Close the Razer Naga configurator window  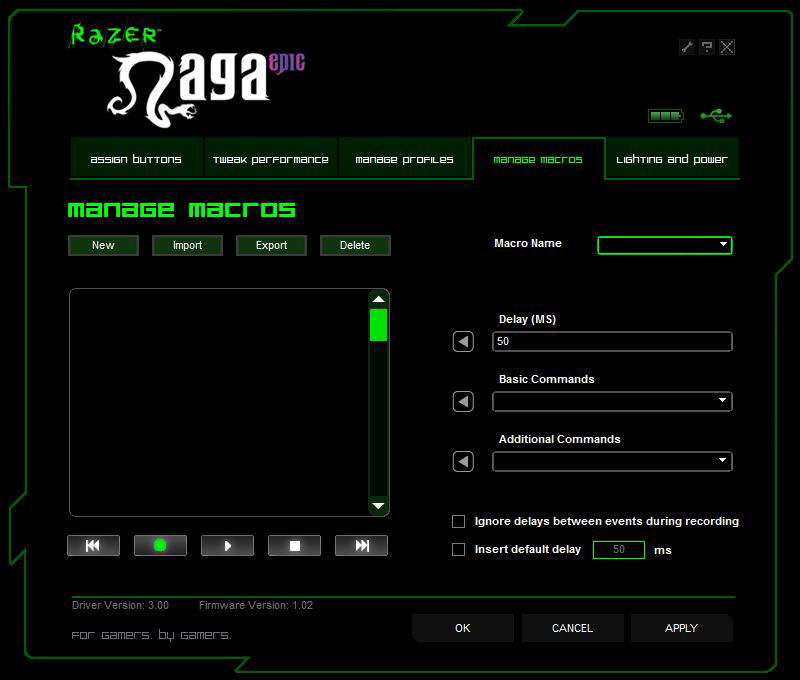point(727,47)
